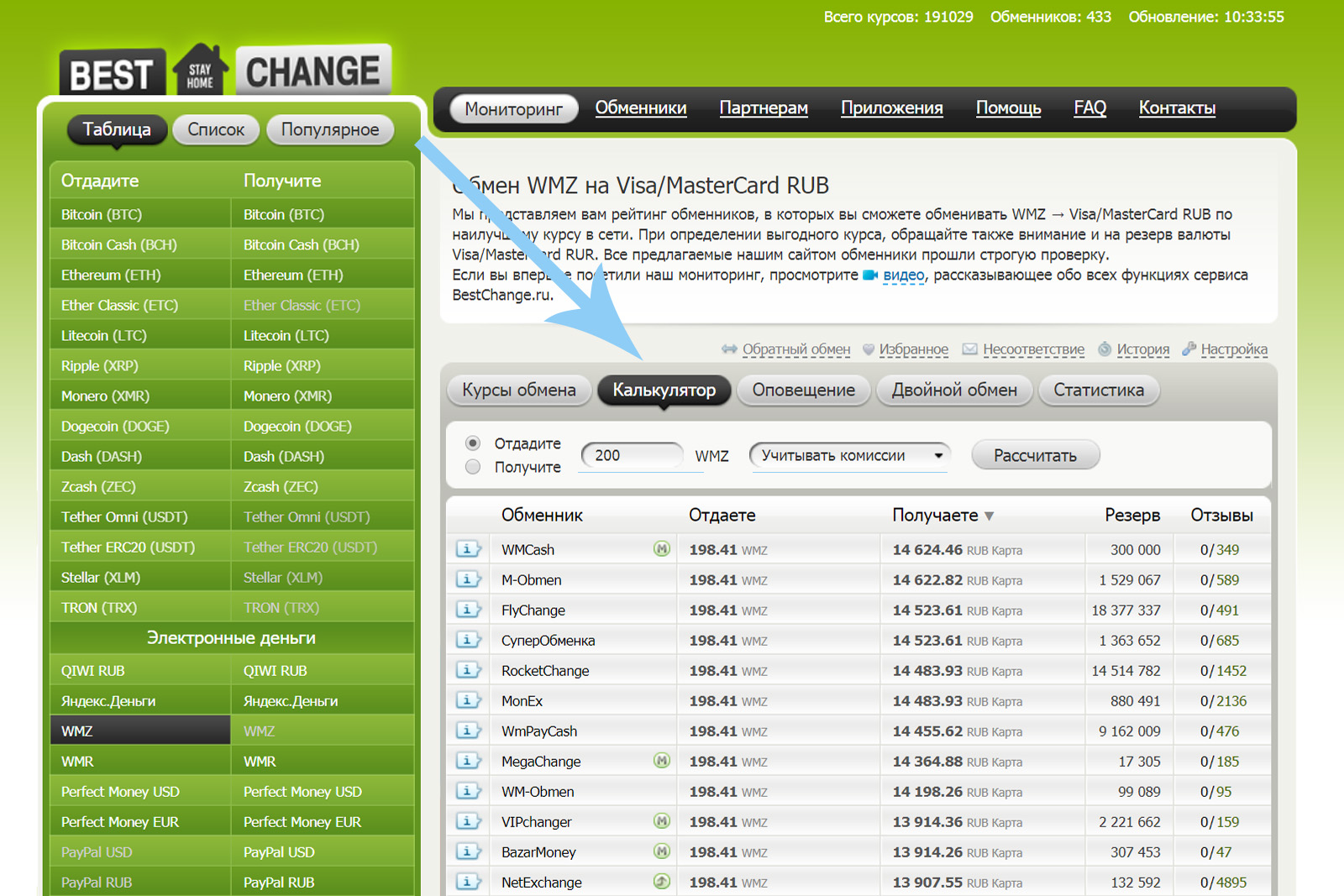Open the Обратный обмен link
Viewport: 1344px width, 896px height.
pos(796,348)
